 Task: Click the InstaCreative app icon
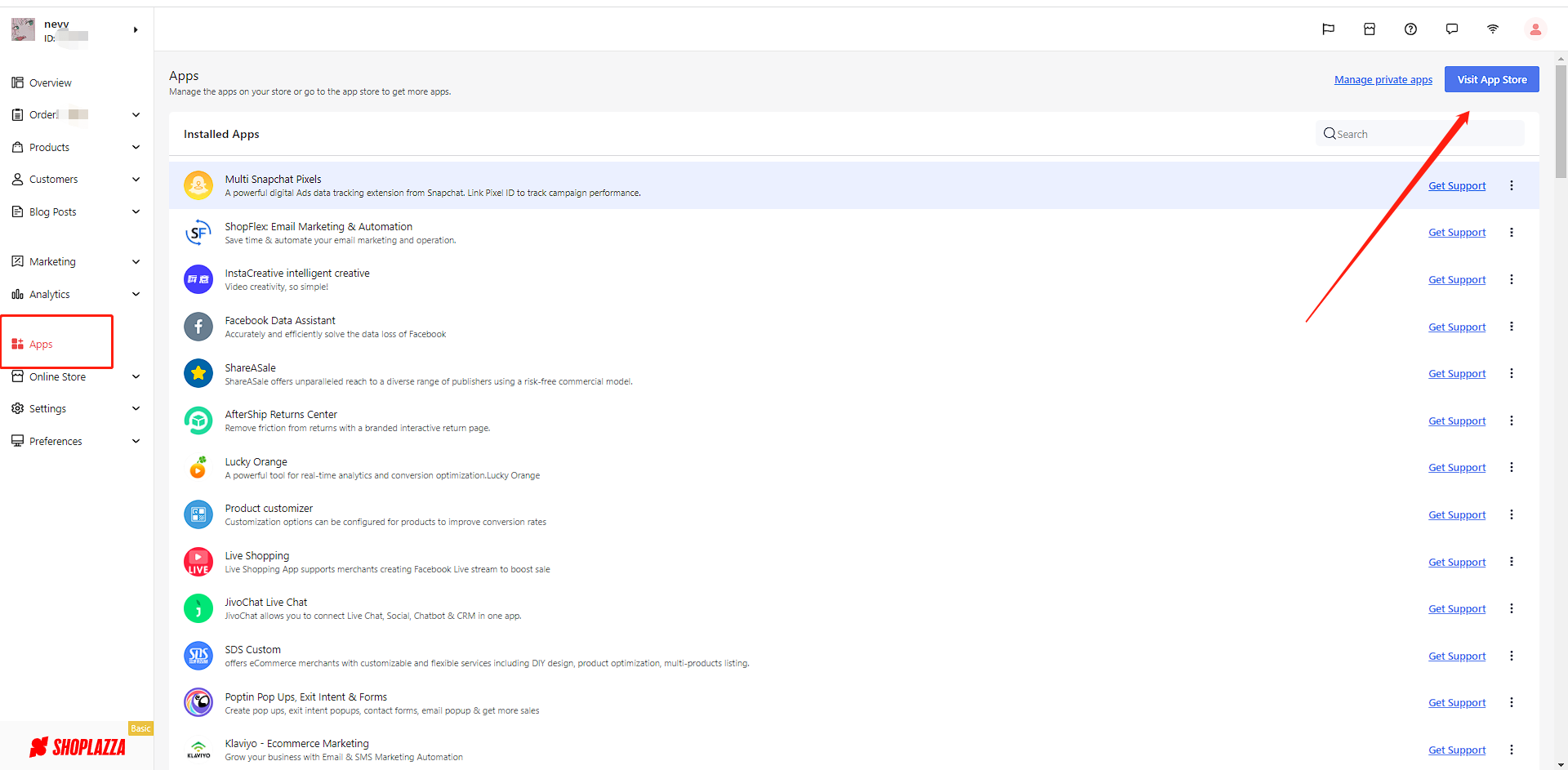coord(198,279)
